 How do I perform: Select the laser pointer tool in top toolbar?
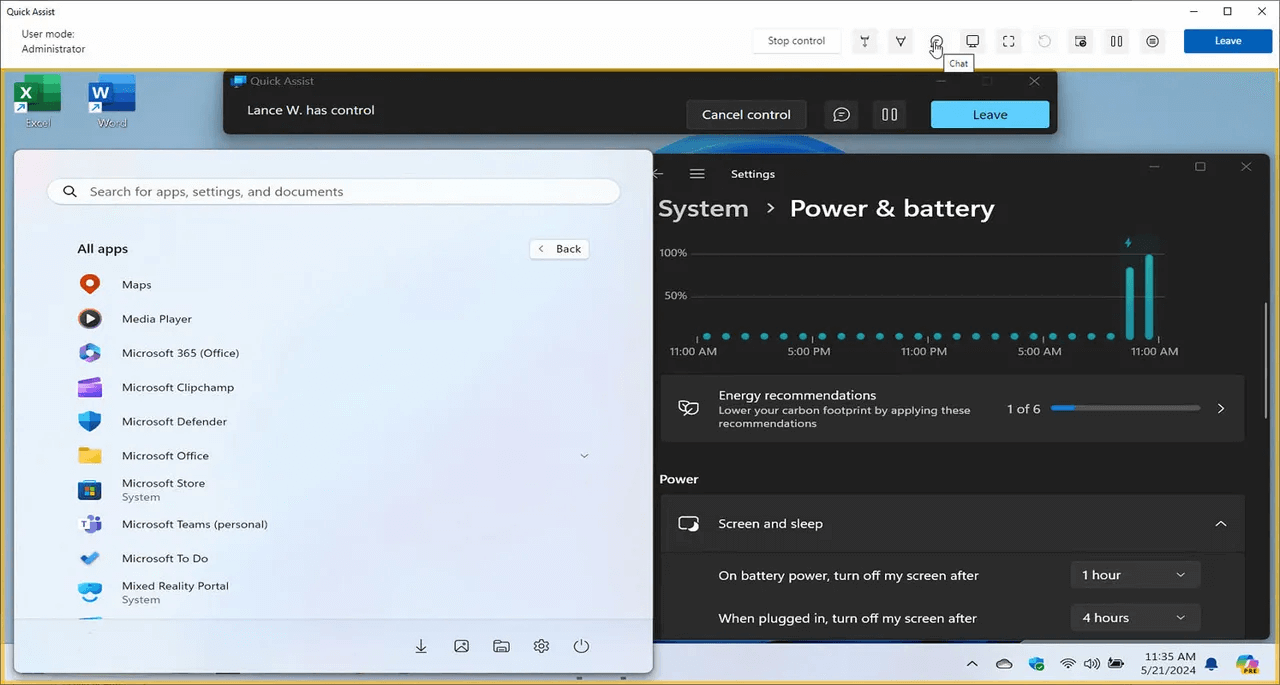tap(865, 41)
